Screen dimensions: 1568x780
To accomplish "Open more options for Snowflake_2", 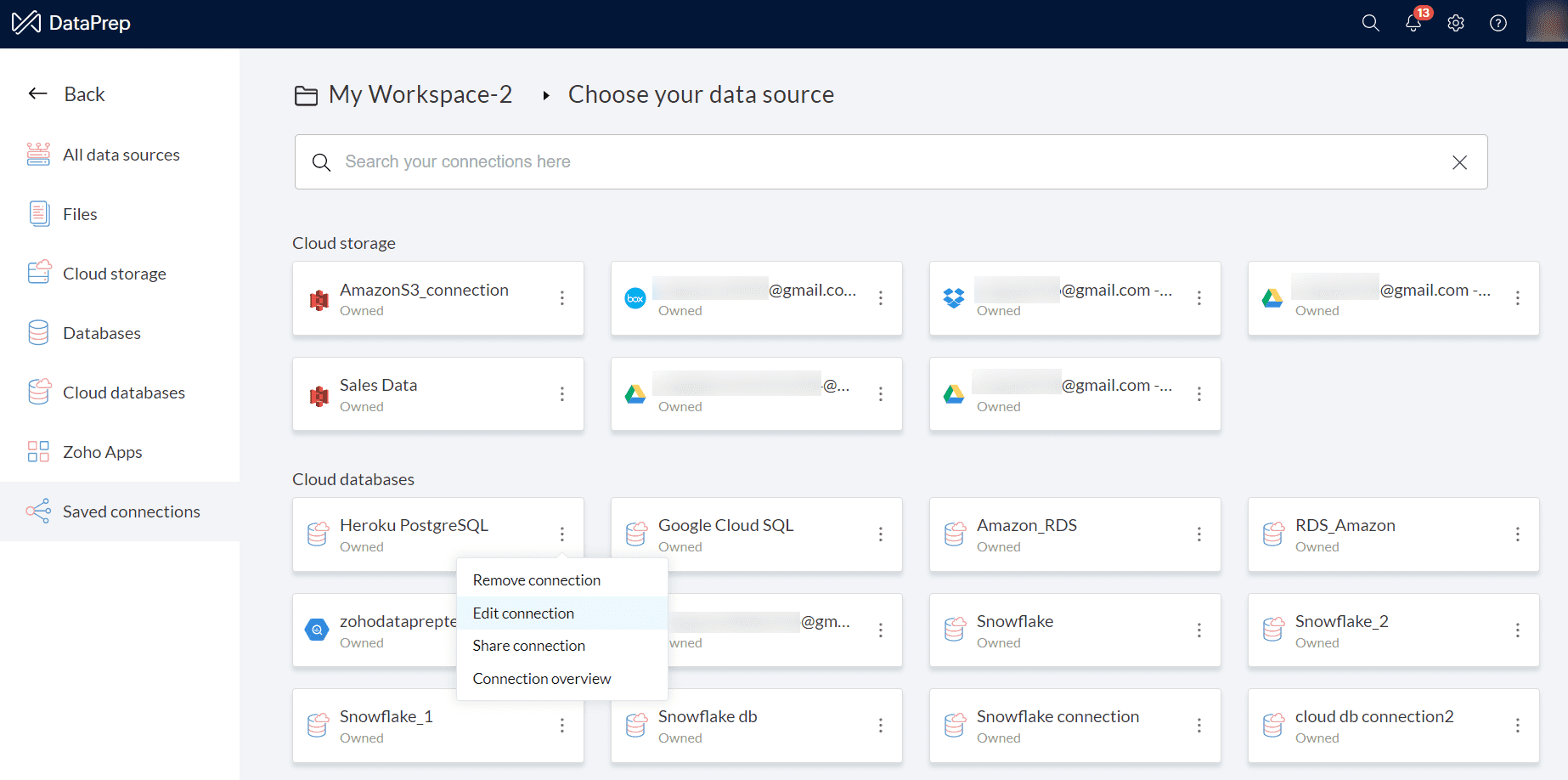I will click(x=1518, y=630).
